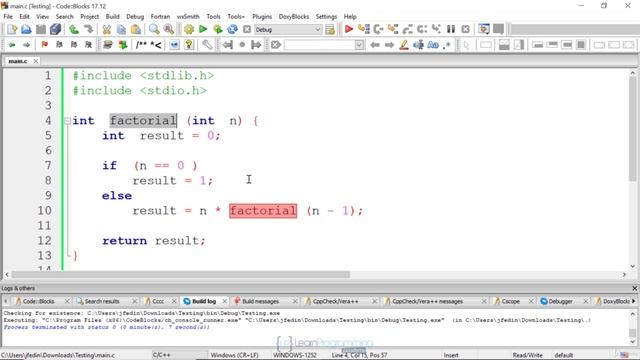This screenshot has height=360, width=640.
Task: Switch to Cccc log tab
Action: pyautogui.click(x=158, y=301)
